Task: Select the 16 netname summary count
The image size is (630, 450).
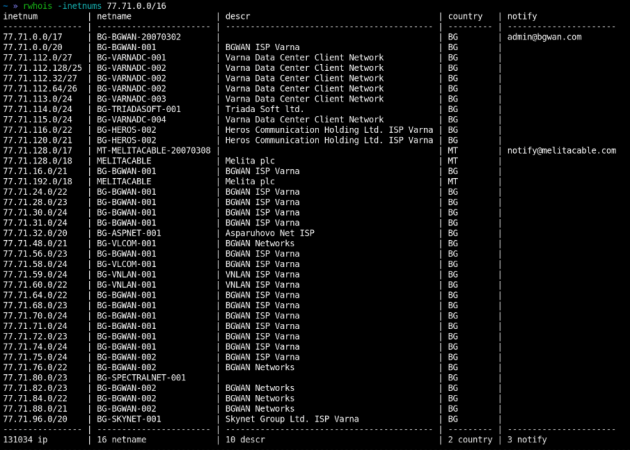Action: click(124, 439)
